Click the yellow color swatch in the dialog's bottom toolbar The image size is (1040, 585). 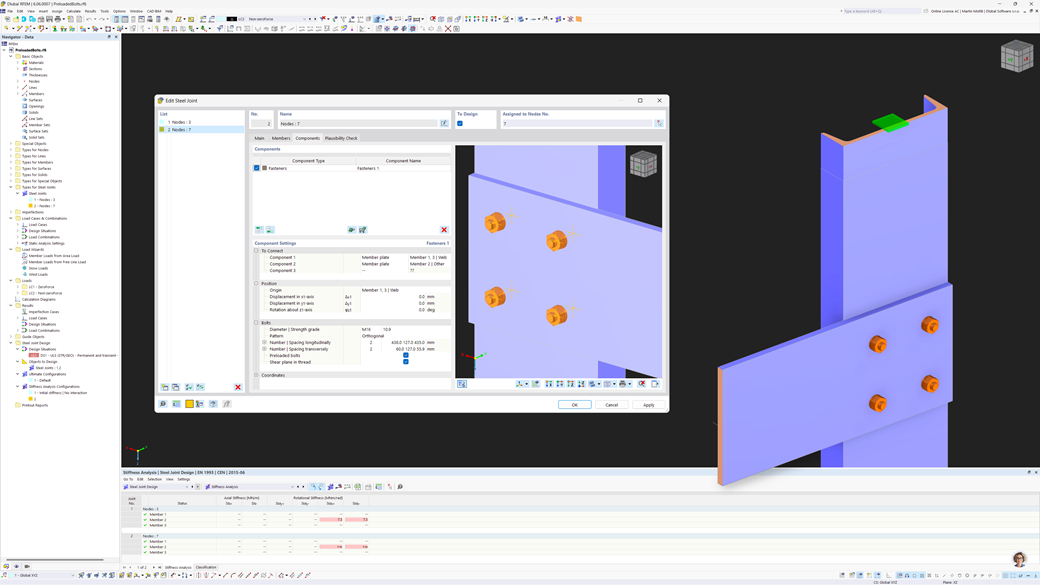tap(189, 404)
